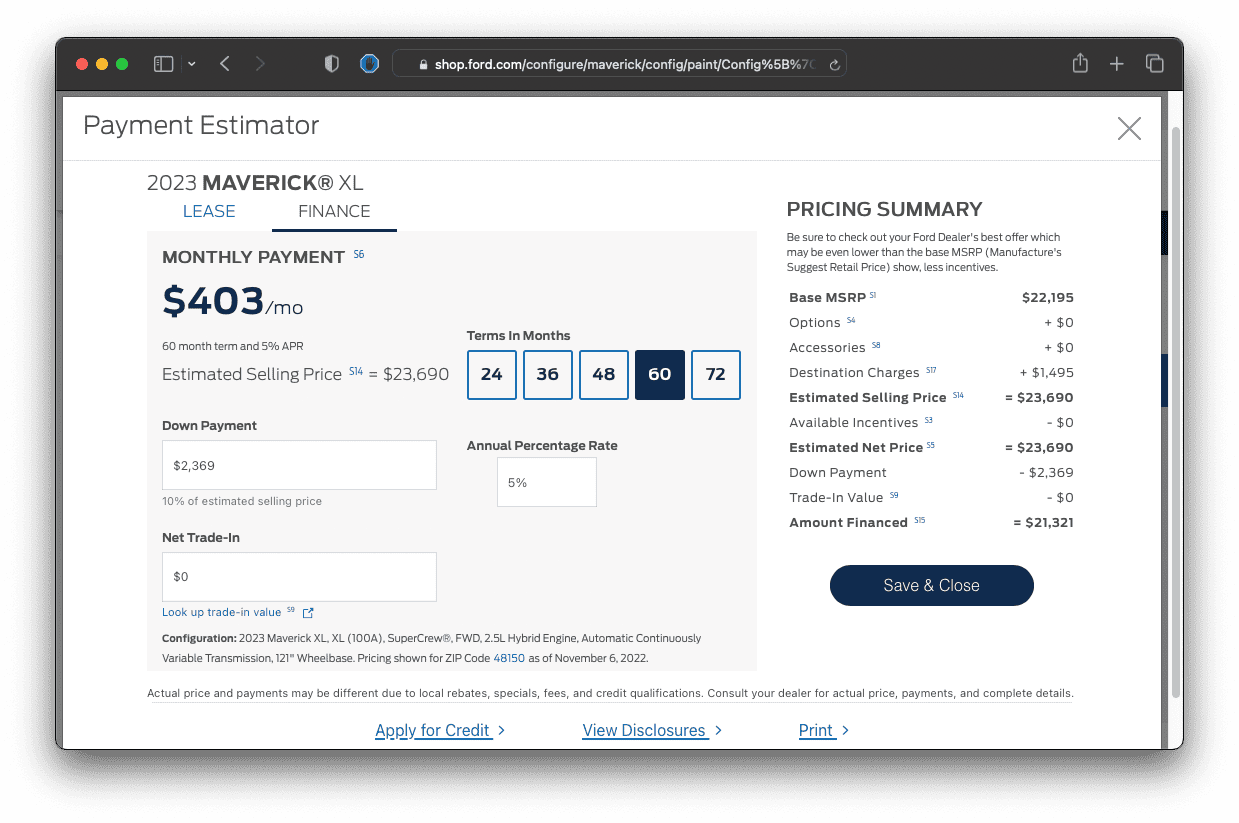Open footnote next to Estimated Net Price
This screenshot has width=1239, height=823.
pos(930,445)
